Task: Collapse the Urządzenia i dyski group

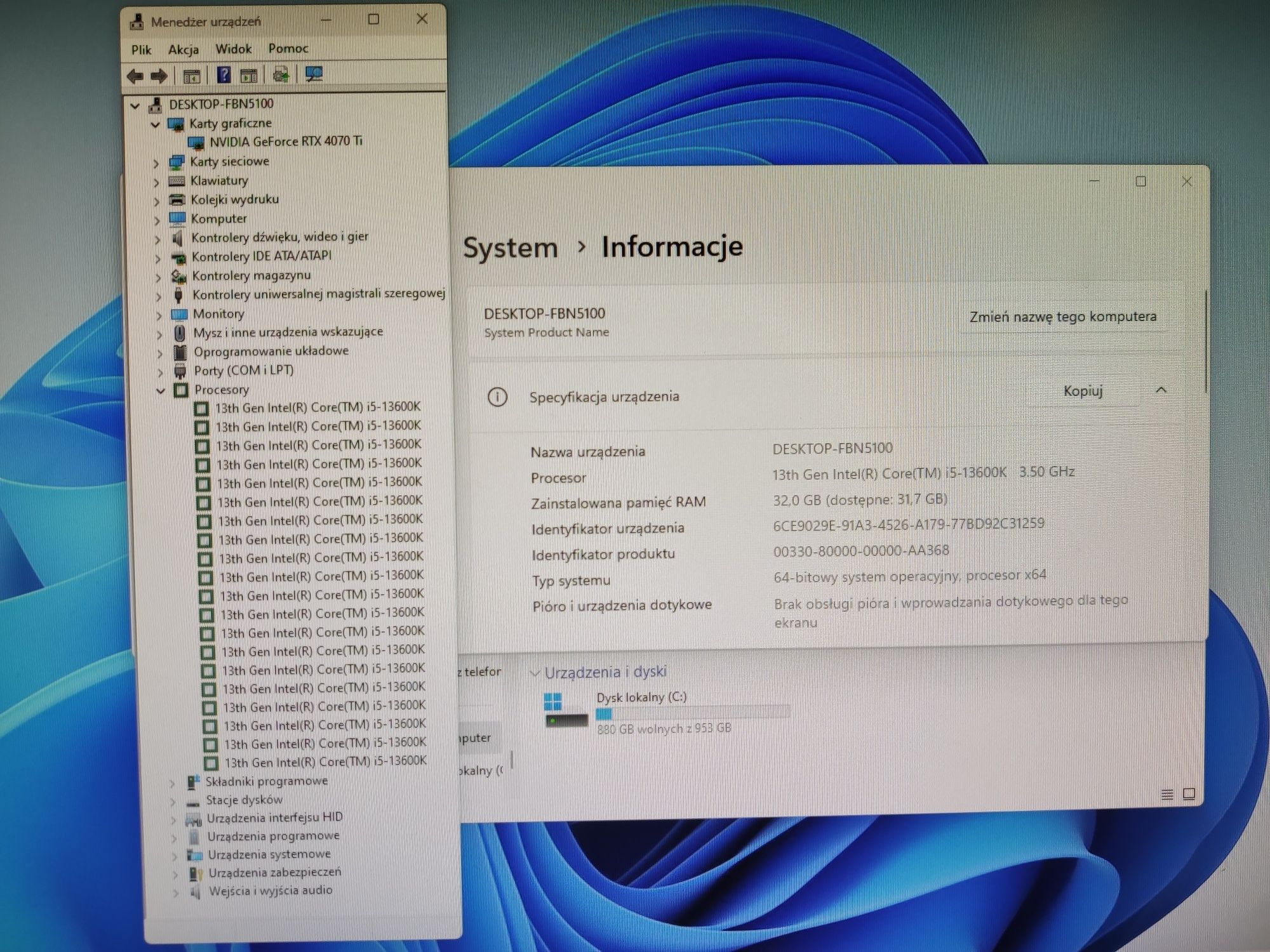Action: point(535,673)
